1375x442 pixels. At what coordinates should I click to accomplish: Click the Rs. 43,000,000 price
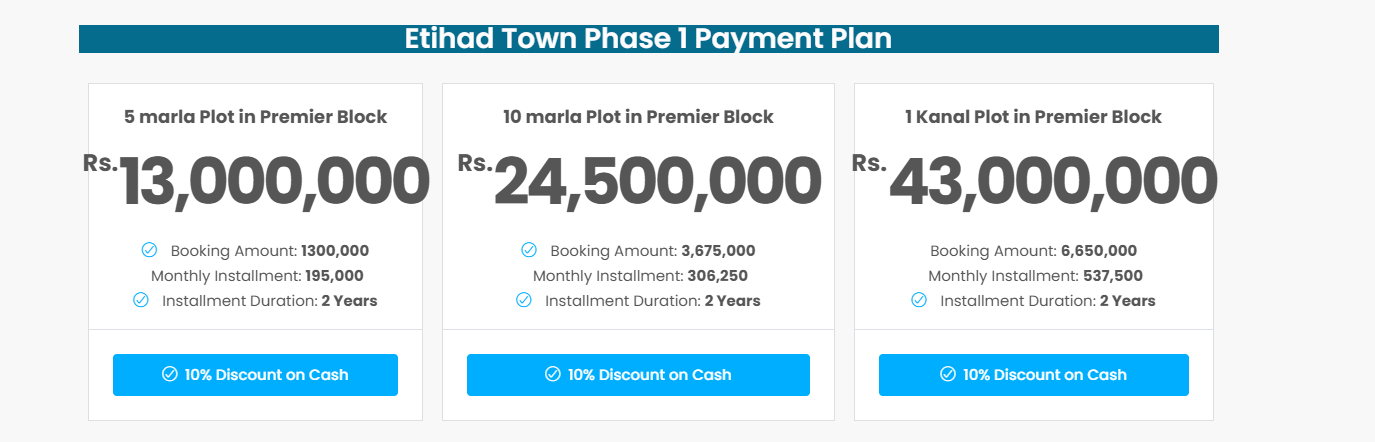point(1035,183)
